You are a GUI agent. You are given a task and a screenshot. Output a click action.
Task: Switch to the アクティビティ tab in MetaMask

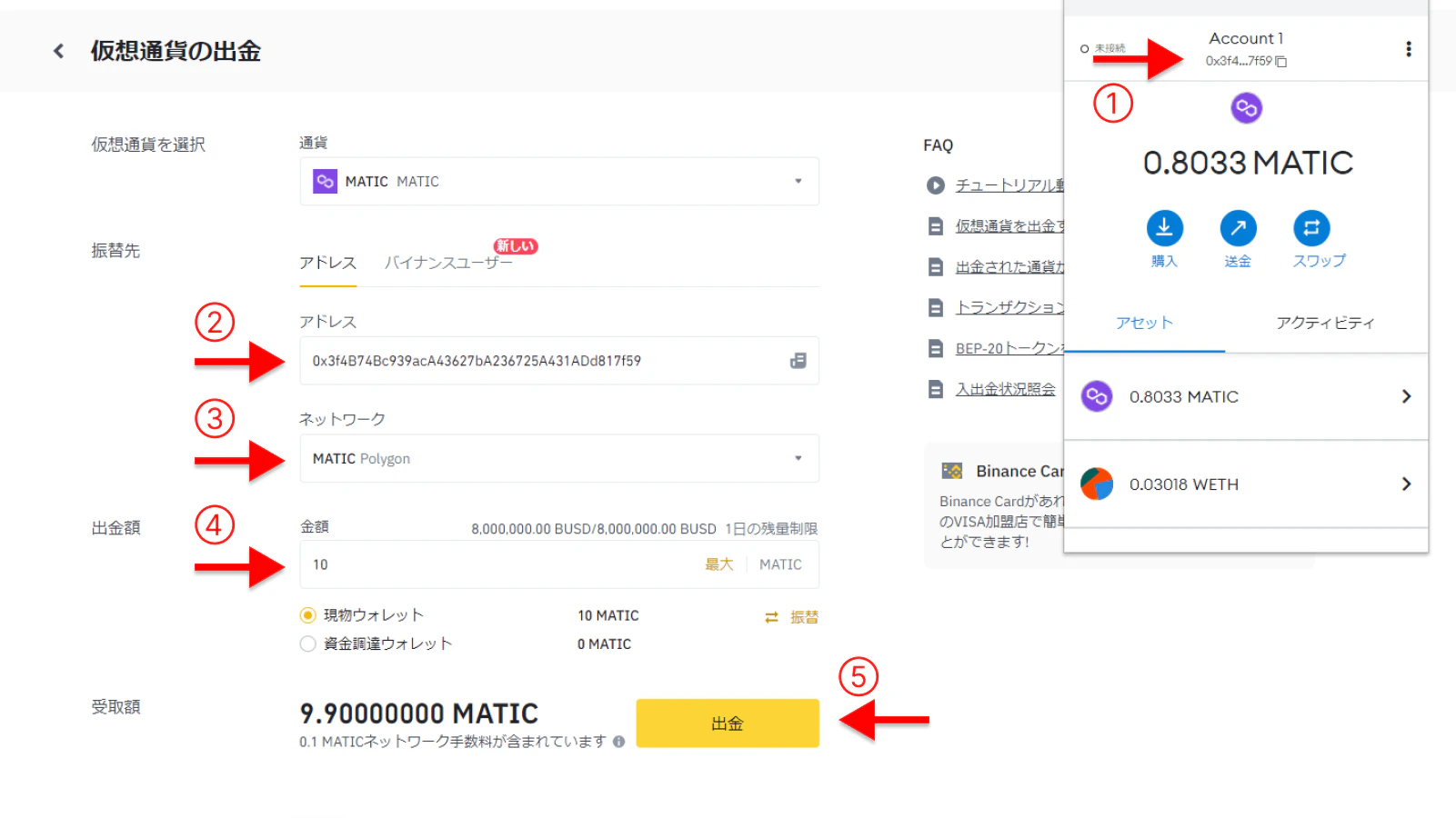[x=1325, y=323]
